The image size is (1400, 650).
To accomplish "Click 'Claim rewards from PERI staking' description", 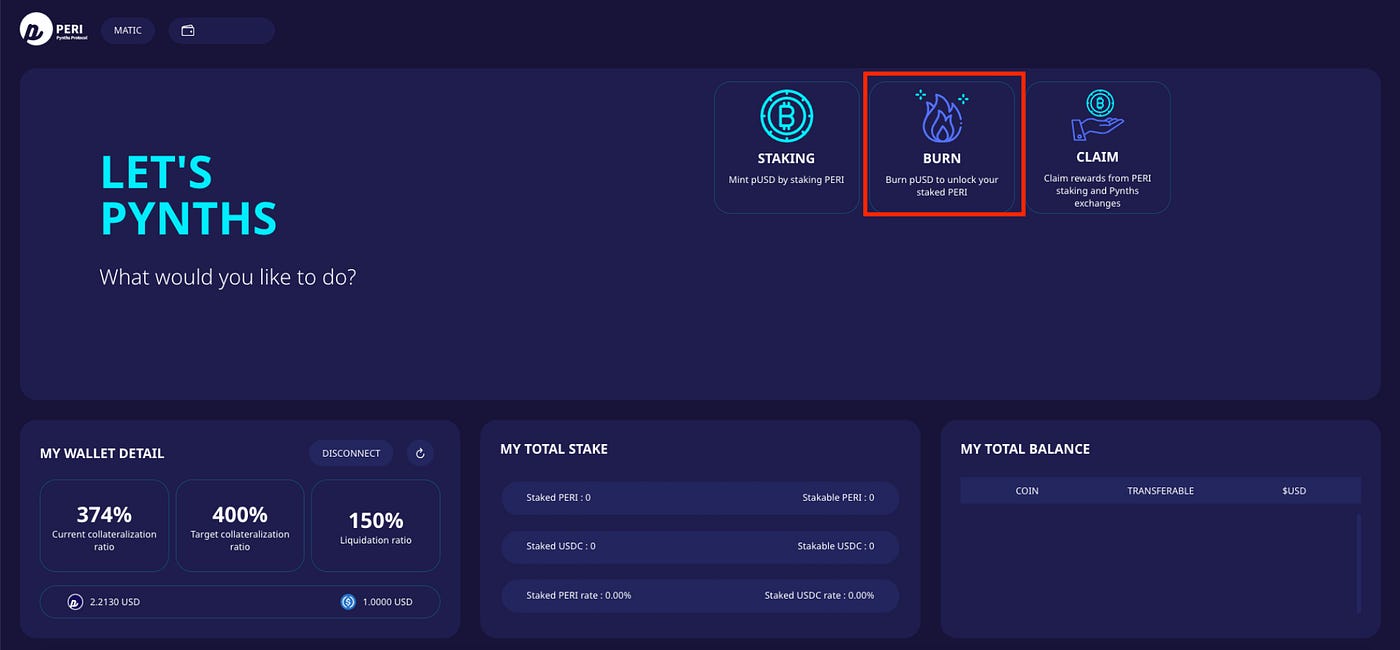I will 1097,190.
